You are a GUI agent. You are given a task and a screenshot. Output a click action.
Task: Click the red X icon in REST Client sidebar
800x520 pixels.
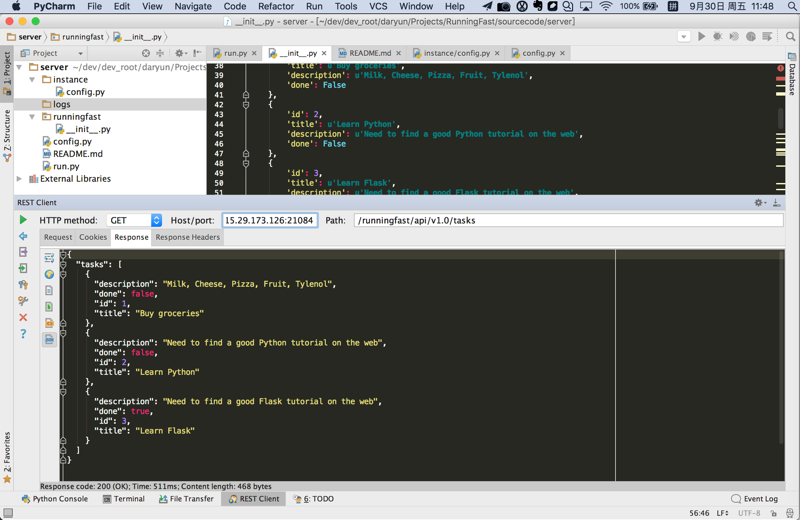point(23,318)
